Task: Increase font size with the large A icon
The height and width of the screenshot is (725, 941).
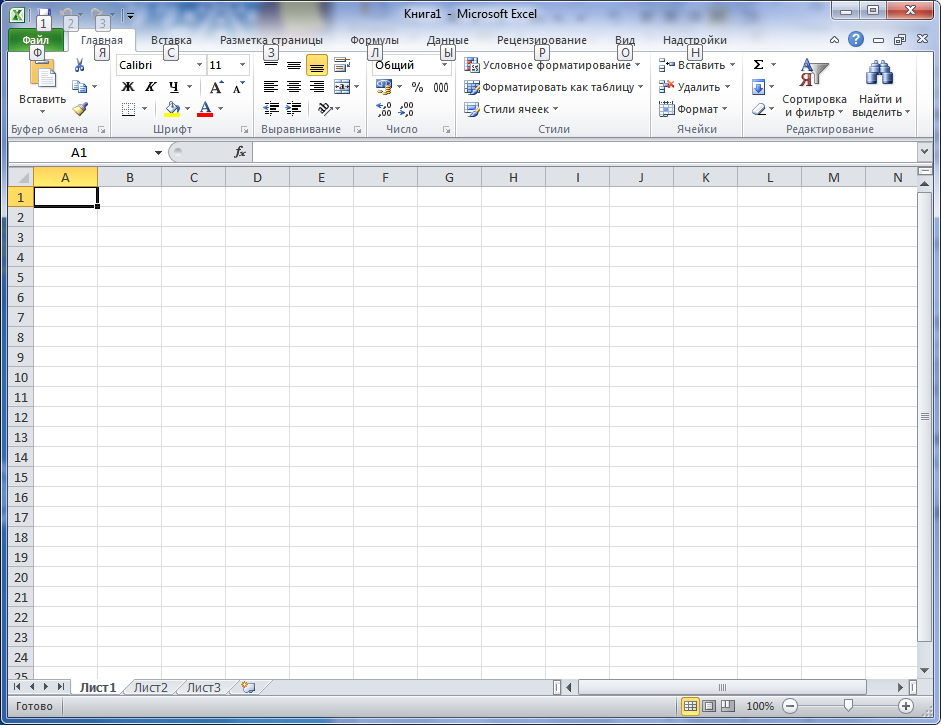Action: pyautogui.click(x=216, y=87)
